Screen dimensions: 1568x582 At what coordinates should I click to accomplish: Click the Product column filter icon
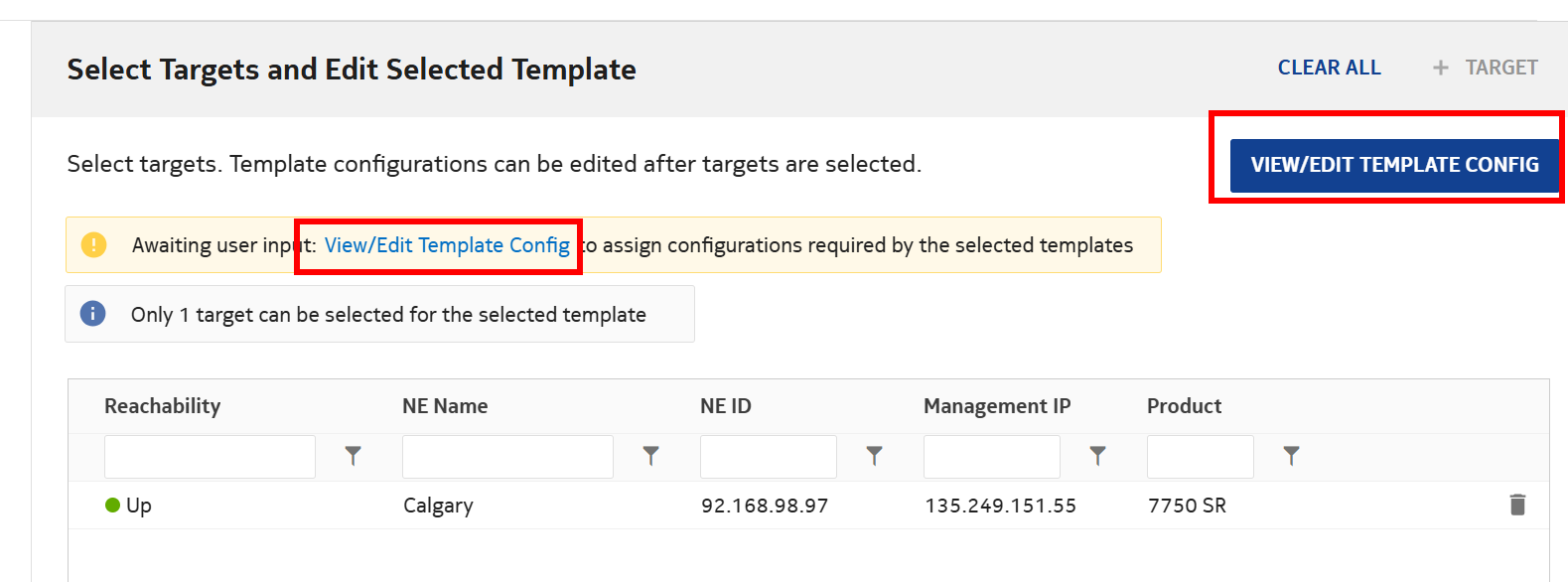(1291, 456)
